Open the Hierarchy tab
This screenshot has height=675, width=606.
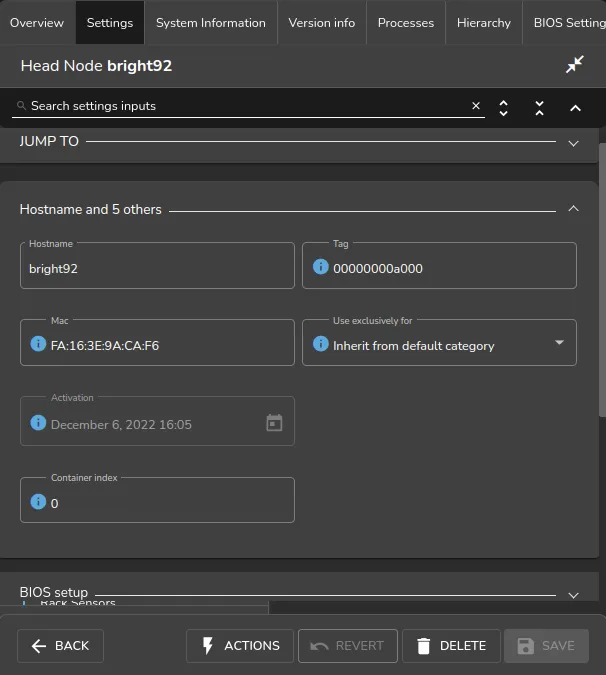click(484, 22)
